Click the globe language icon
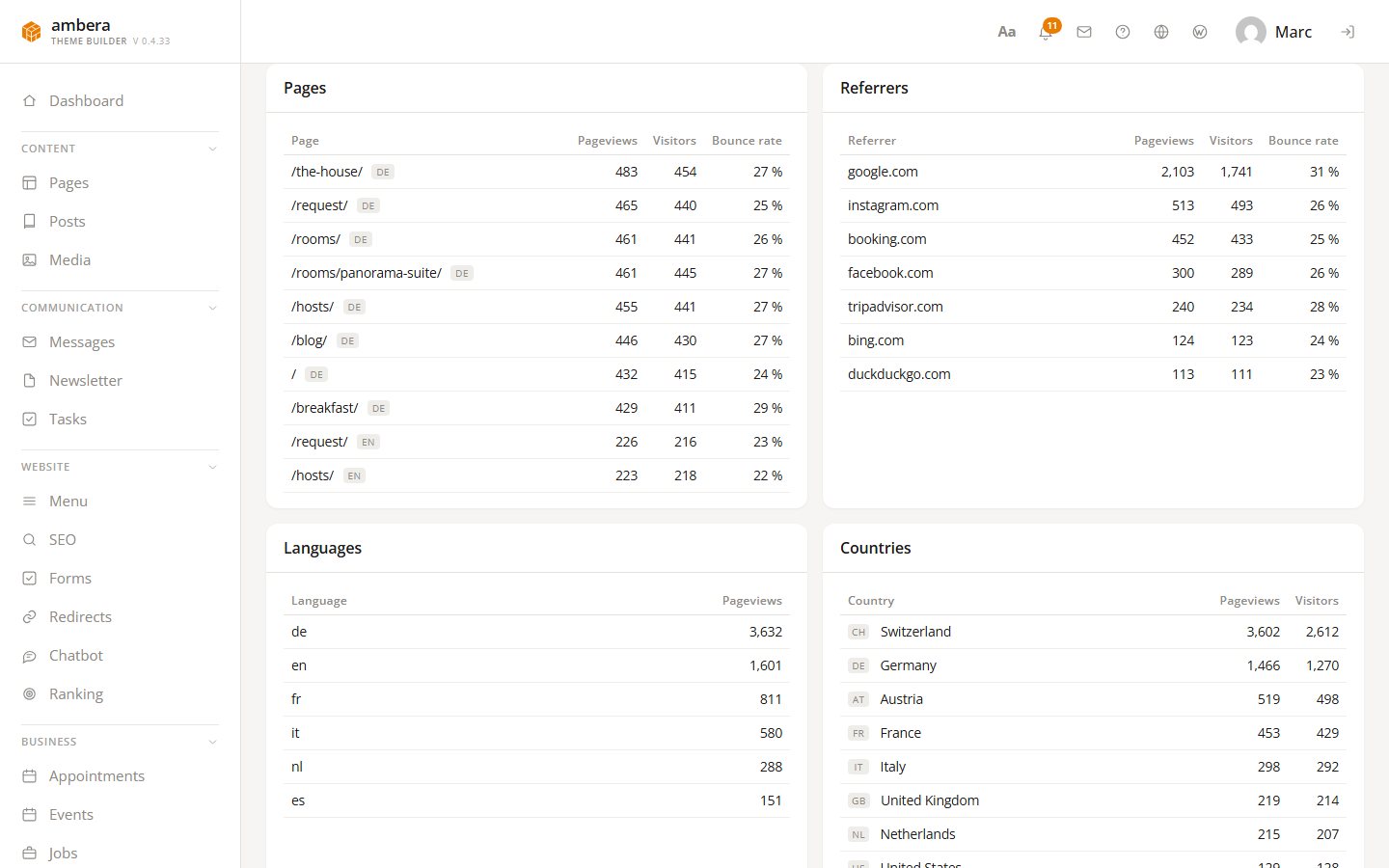The width and height of the screenshot is (1389, 868). point(1161,32)
